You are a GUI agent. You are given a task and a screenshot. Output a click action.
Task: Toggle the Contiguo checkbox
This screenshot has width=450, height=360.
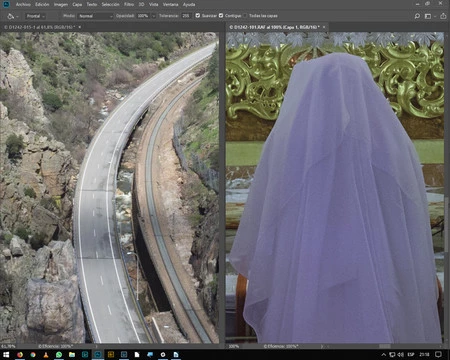221,16
